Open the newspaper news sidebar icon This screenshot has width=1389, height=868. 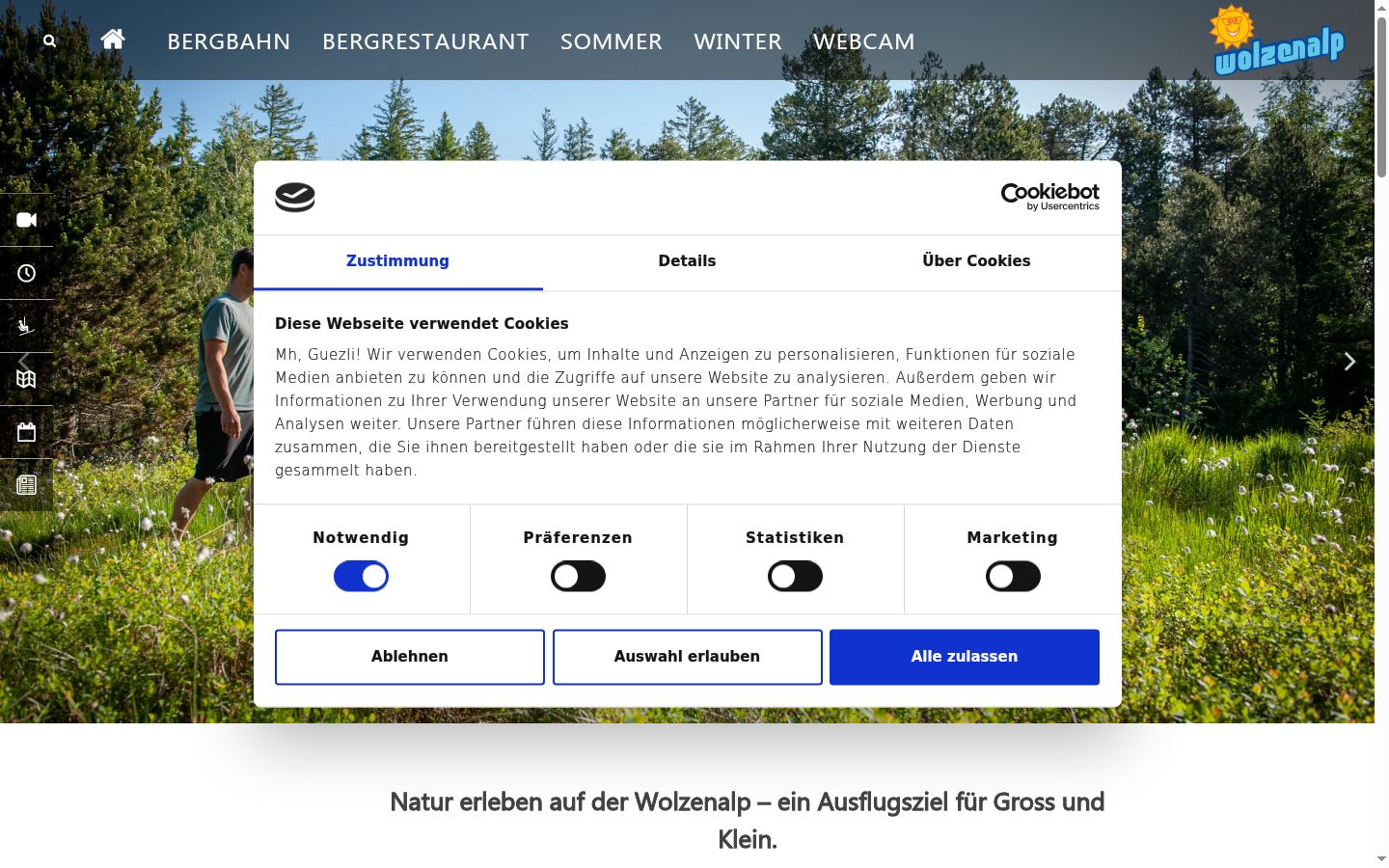tap(27, 485)
